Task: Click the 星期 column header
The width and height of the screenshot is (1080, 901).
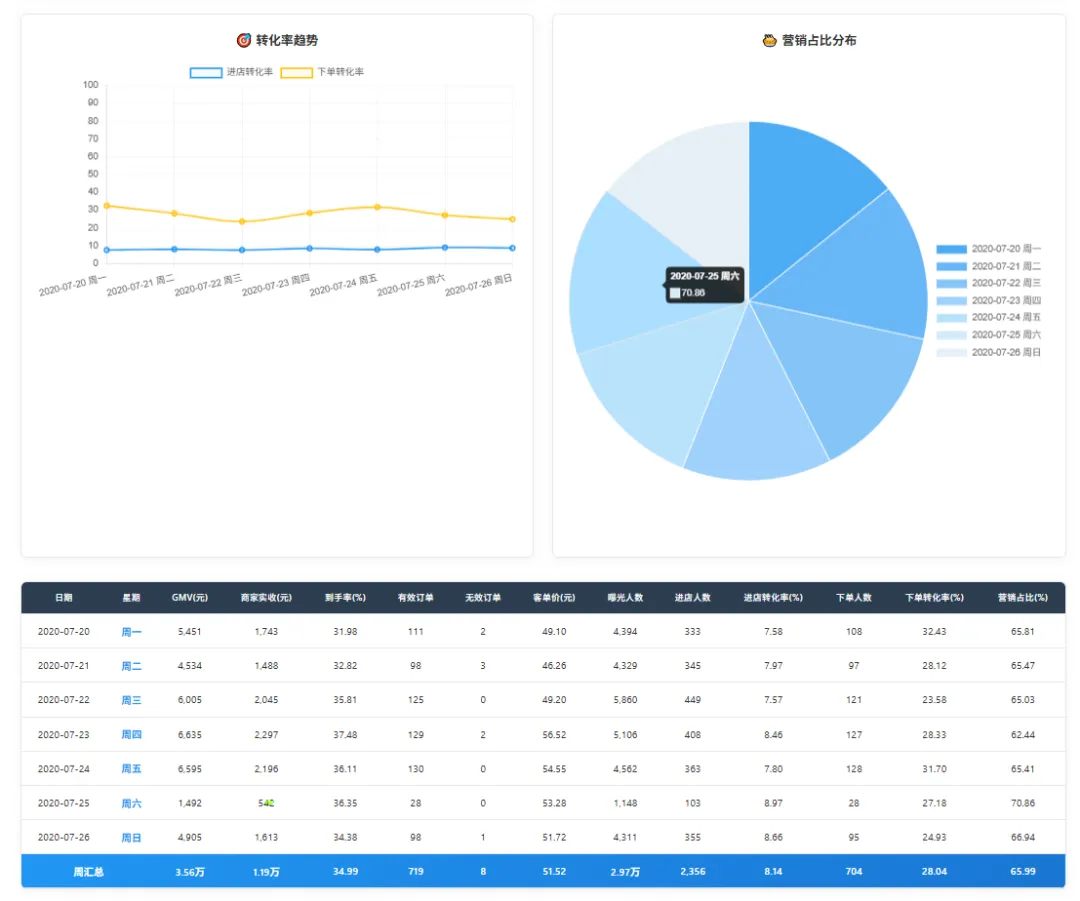Action: pos(131,598)
